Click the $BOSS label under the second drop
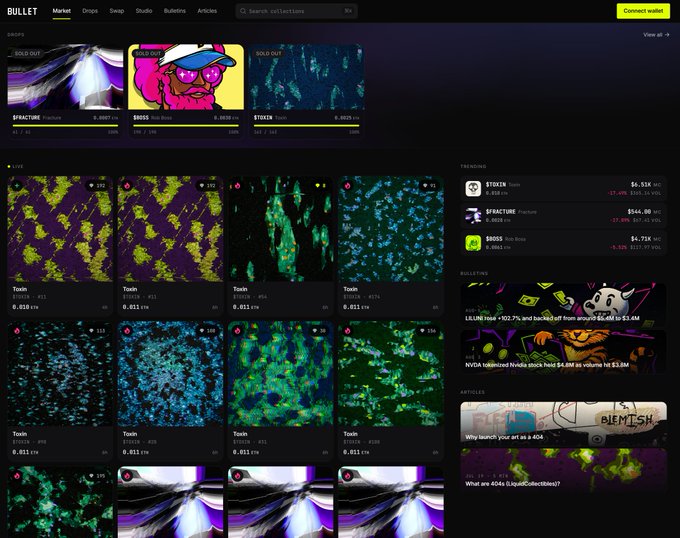The height and width of the screenshot is (538, 680). 141,117
